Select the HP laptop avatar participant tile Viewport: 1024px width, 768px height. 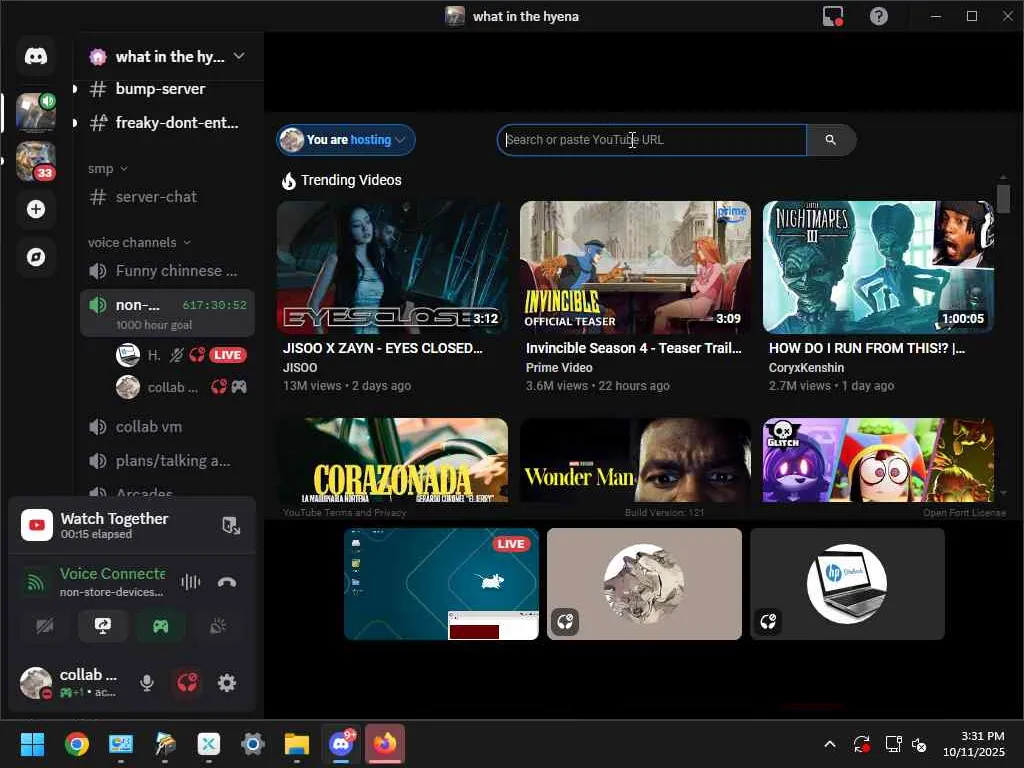point(847,584)
